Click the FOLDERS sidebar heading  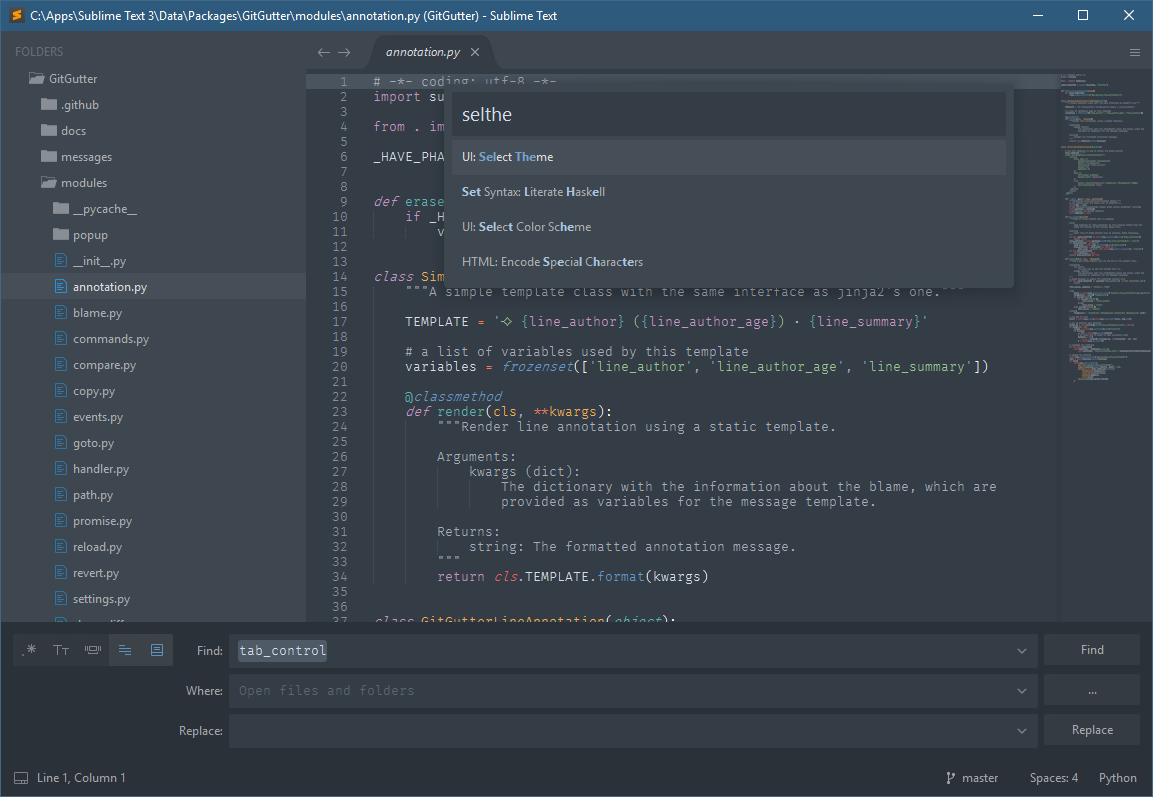[39, 52]
